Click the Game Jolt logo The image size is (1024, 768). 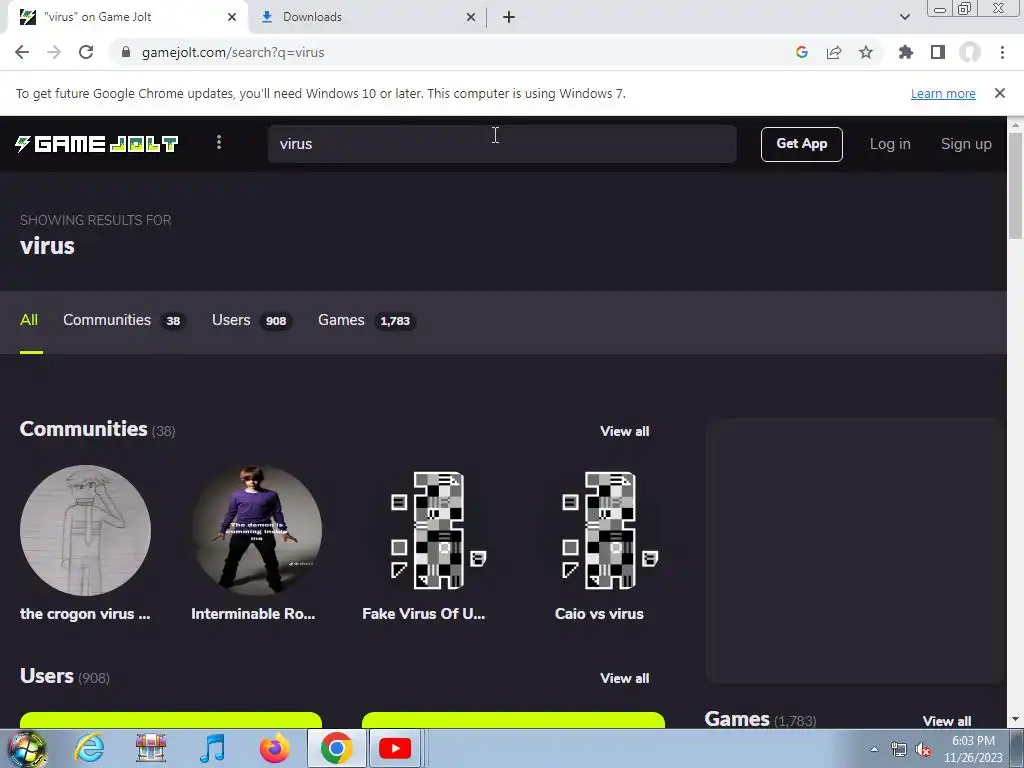pos(97,144)
